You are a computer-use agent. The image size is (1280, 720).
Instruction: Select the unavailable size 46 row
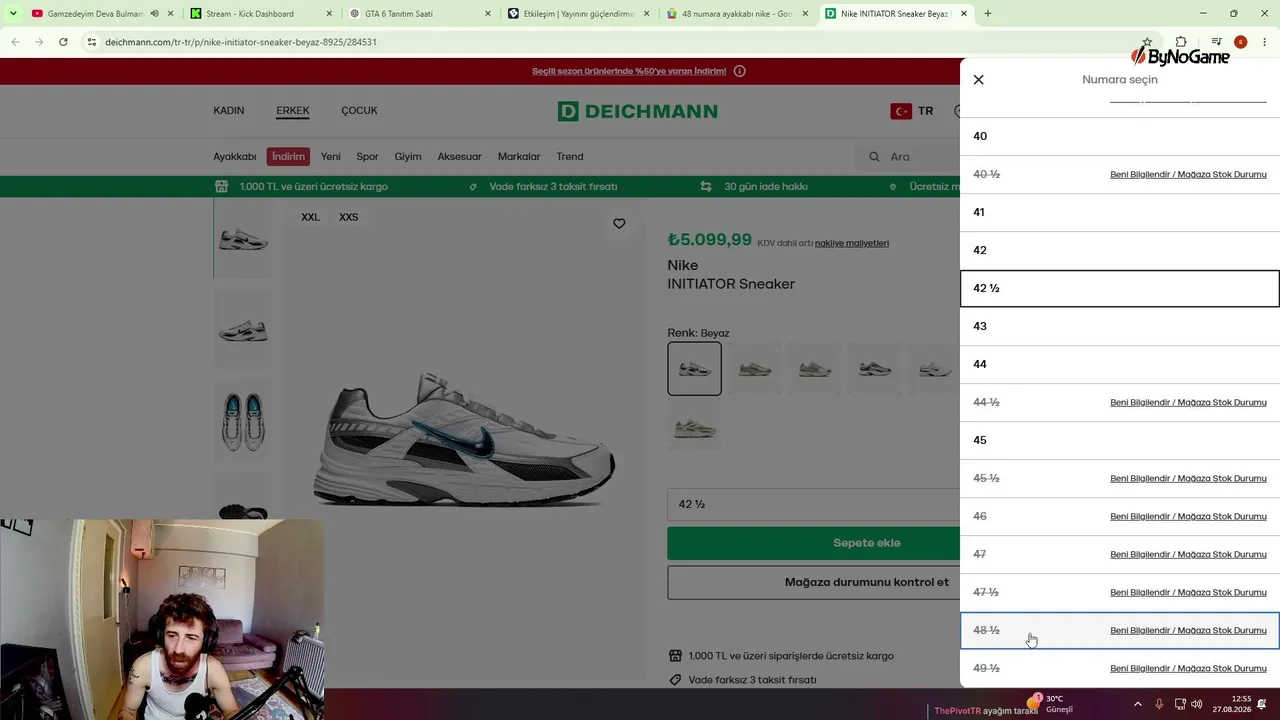click(1120, 516)
